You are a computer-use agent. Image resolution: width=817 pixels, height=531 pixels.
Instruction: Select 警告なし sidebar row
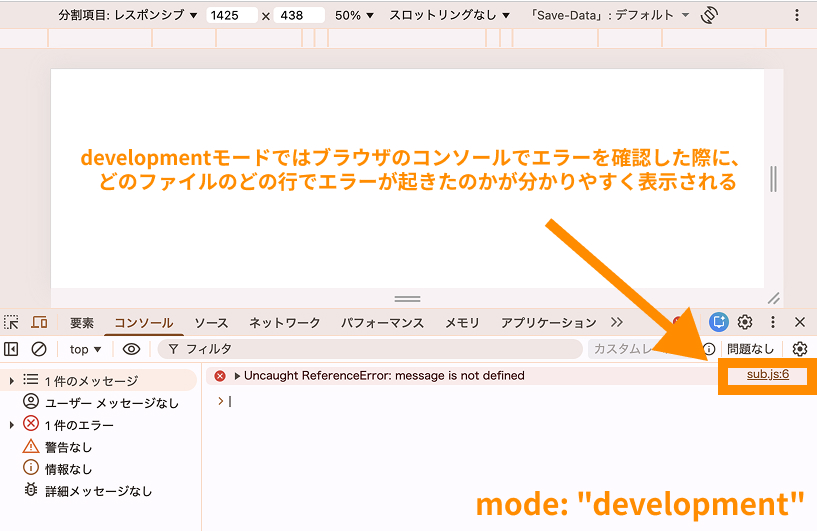point(57,447)
